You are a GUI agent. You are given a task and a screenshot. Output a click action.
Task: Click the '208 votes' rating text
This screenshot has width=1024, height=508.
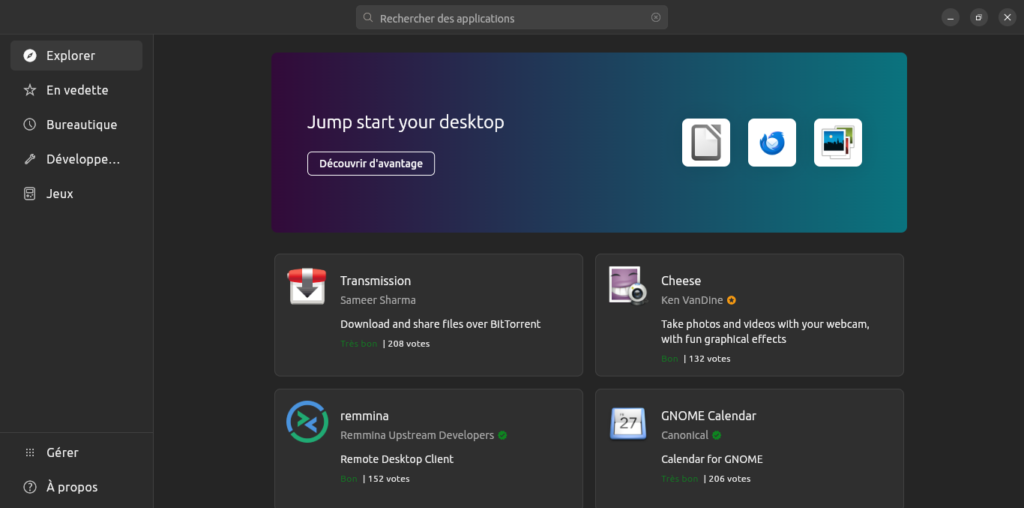click(409, 343)
